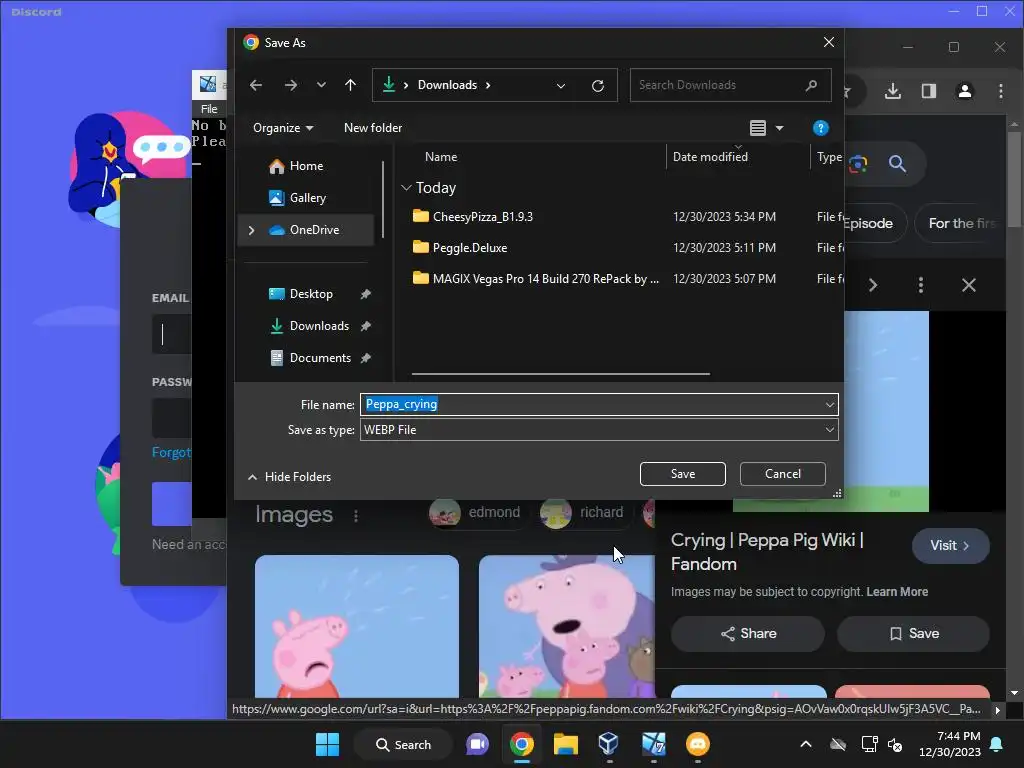The image size is (1024, 768).
Task: Open the view options dropdown arrow
Action: [x=779, y=128]
